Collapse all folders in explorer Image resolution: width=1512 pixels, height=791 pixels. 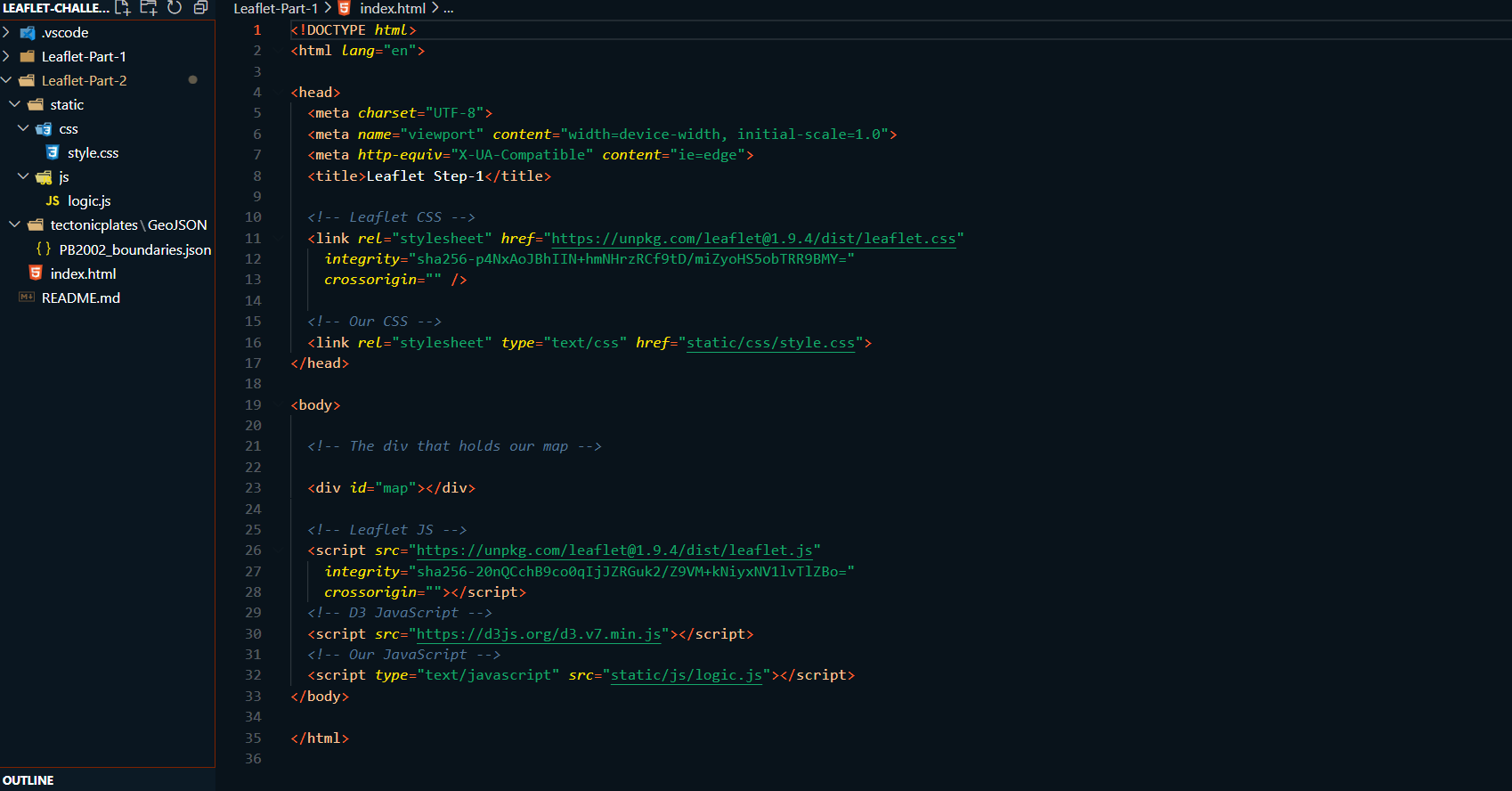click(200, 8)
